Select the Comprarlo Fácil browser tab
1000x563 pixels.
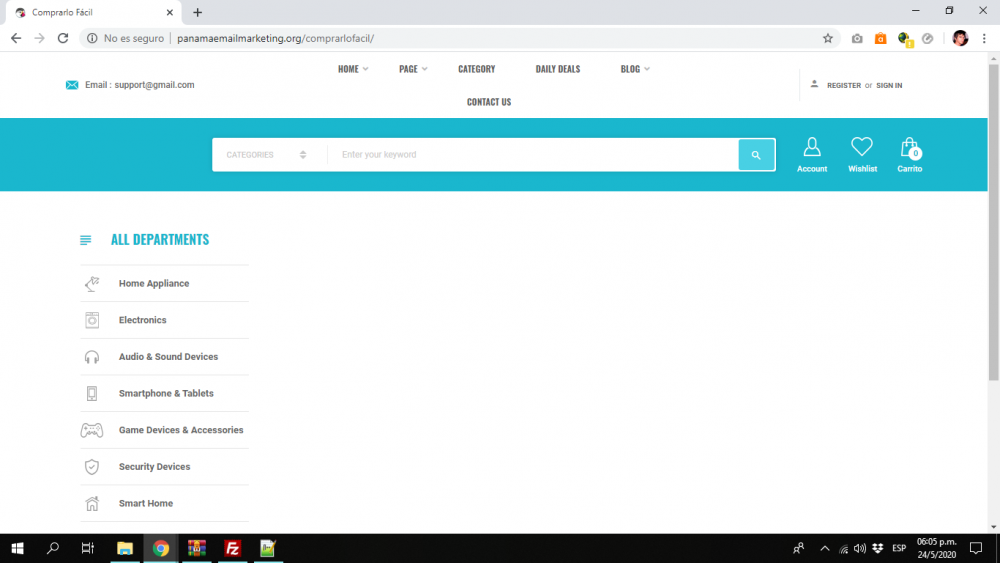tap(94, 13)
